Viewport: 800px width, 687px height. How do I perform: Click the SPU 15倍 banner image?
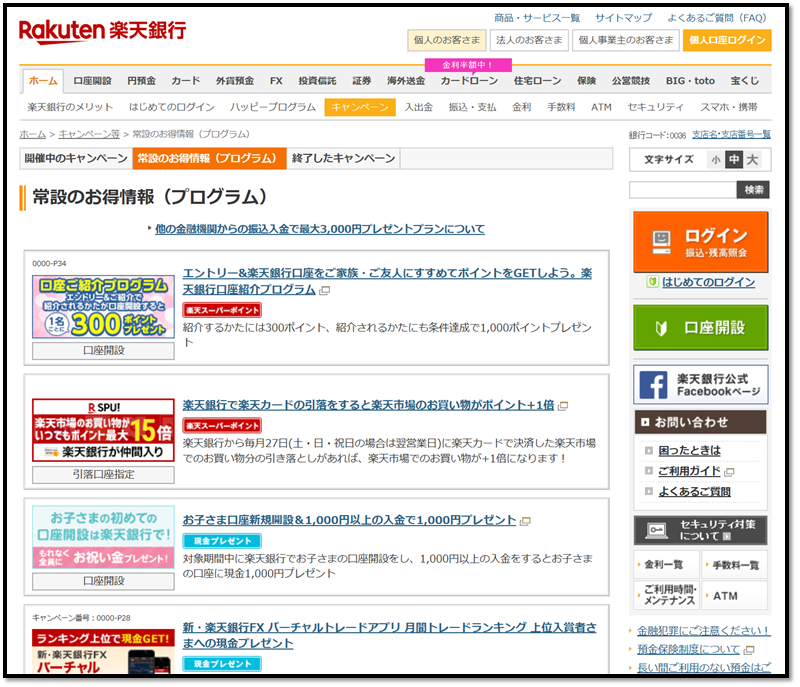point(103,430)
